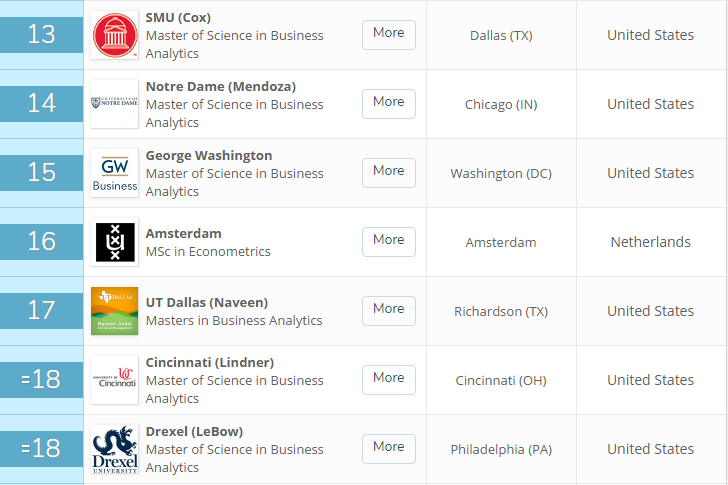
Task: Click the University of Amsterdam logo
Action: coord(114,242)
